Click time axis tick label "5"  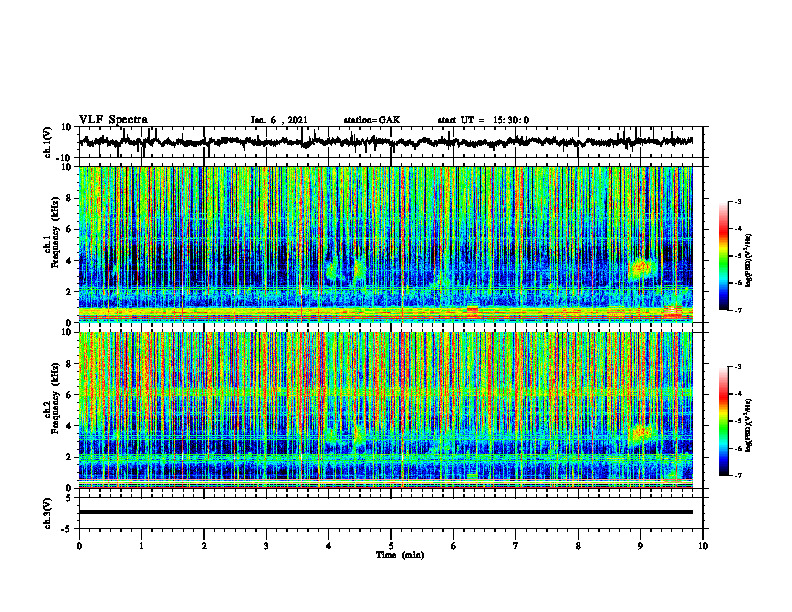click(391, 546)
